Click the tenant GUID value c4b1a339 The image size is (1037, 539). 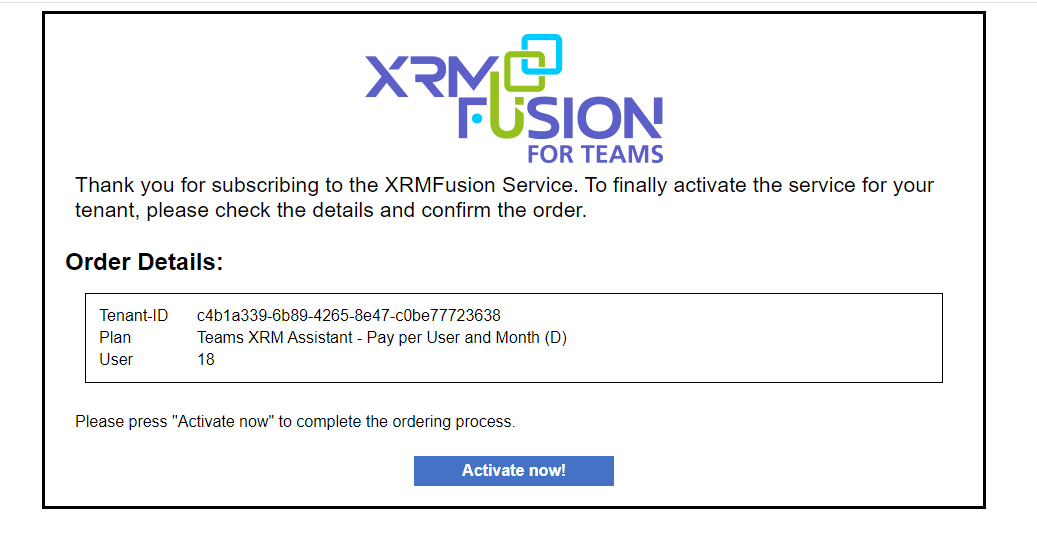point(349,315)
